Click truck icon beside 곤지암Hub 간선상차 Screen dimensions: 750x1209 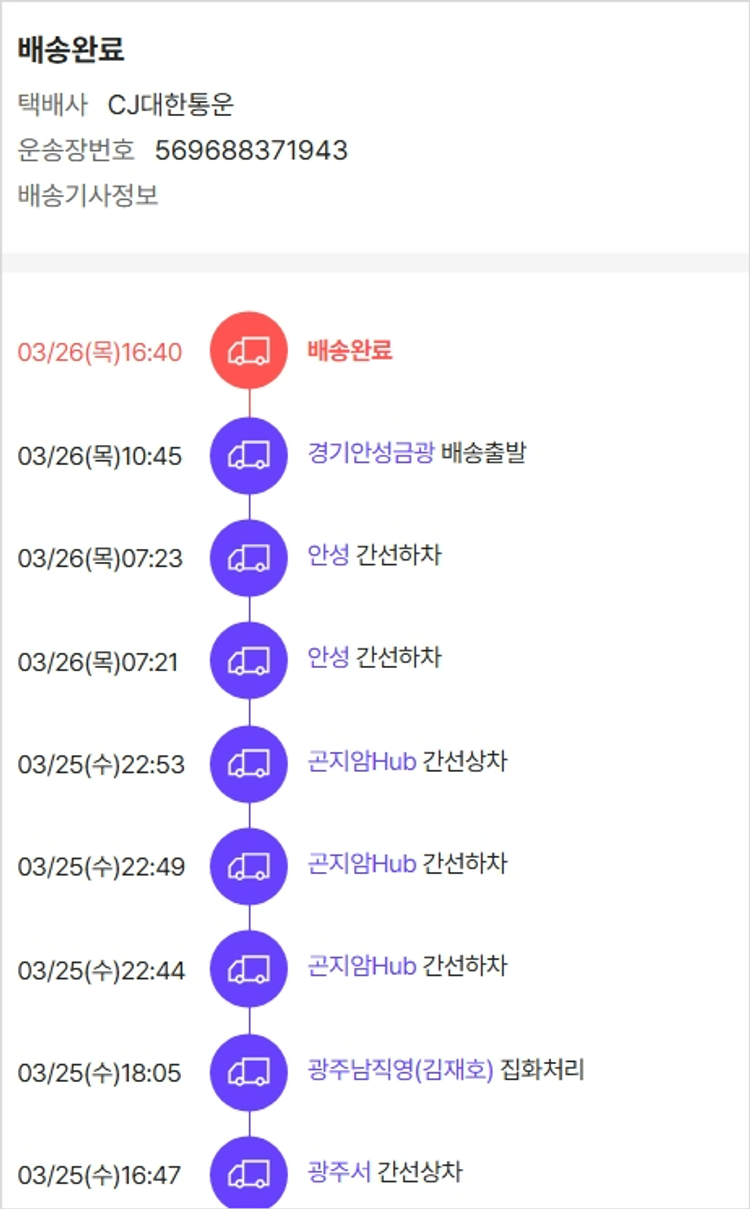pyautogui.click(x=249, y=764)
